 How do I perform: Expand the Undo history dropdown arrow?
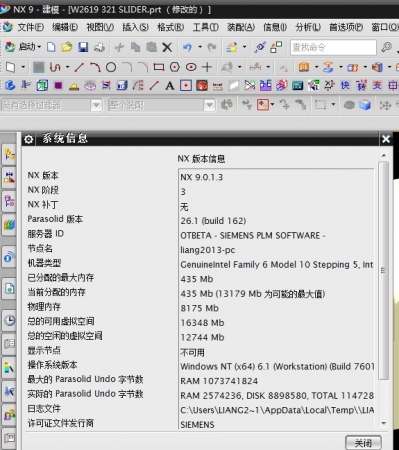[x=200, y=47]
